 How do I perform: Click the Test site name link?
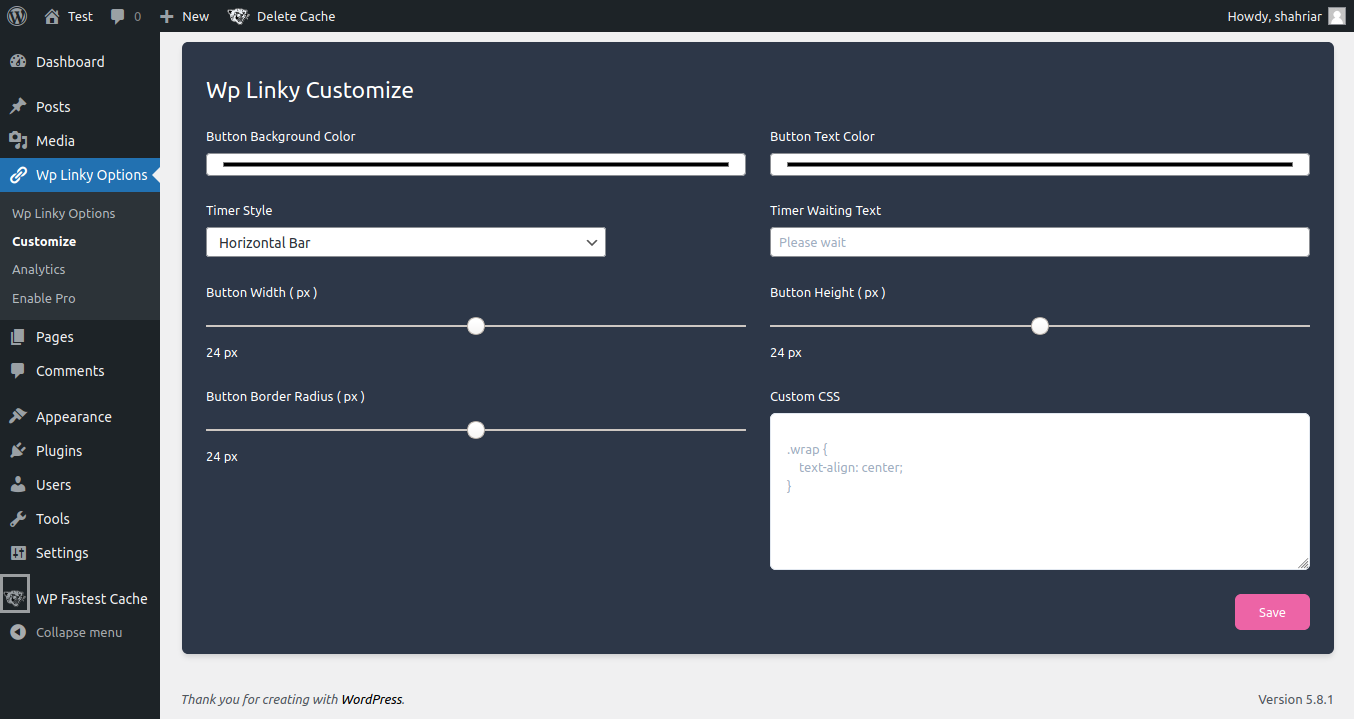coord(80,16)
